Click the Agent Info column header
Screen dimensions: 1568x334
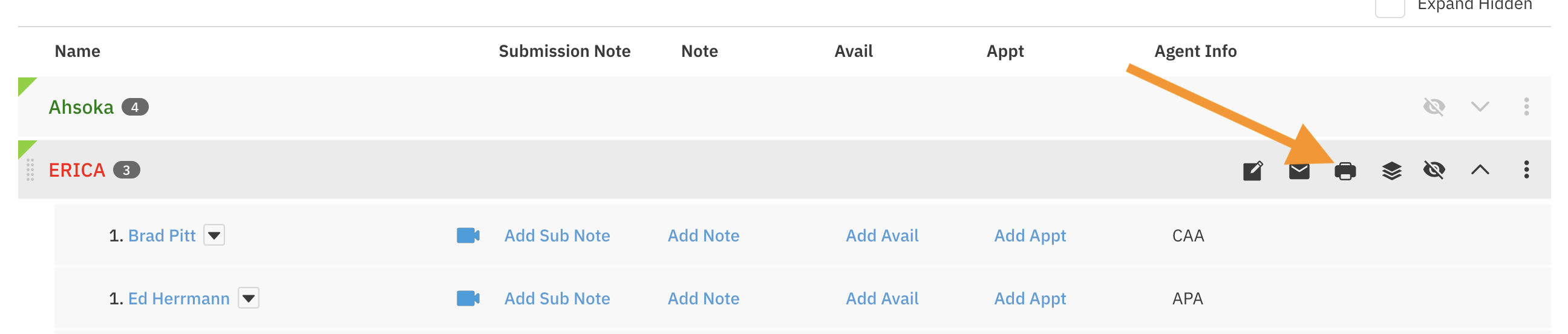pyautogui.click(x=1195, y=51)
